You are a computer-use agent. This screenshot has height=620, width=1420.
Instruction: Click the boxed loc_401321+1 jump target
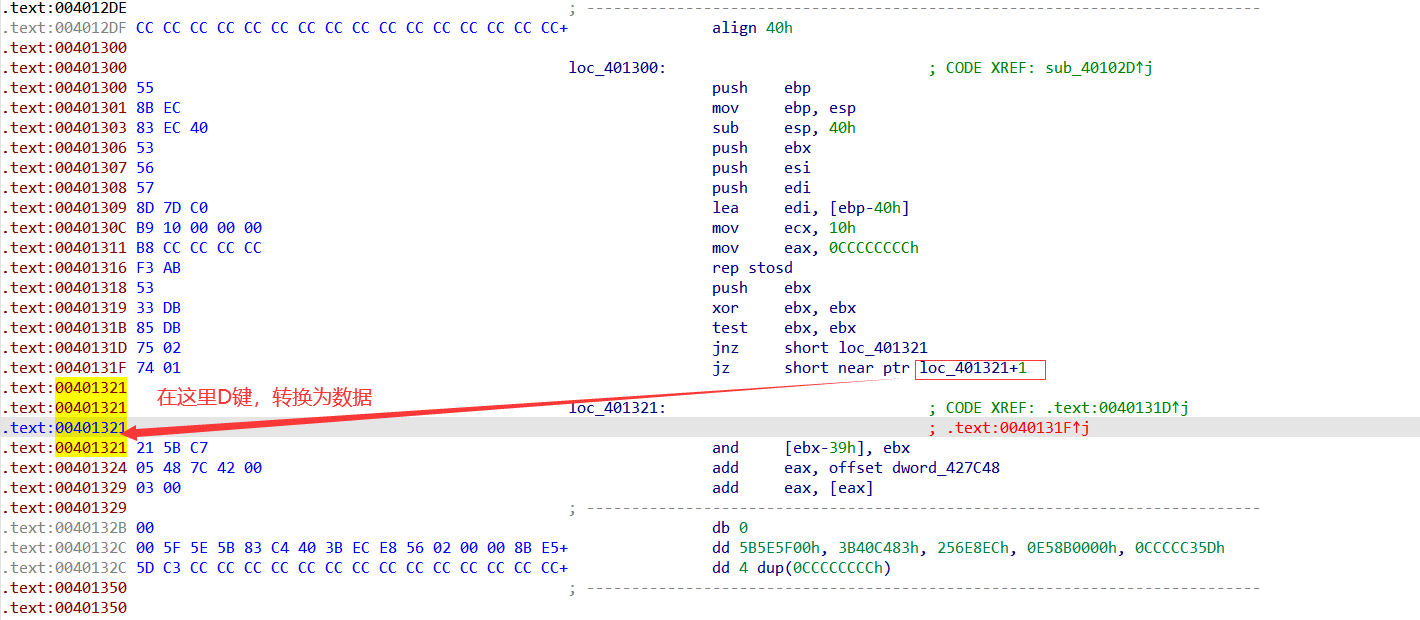pyautogui.click(x=979, y=369)
